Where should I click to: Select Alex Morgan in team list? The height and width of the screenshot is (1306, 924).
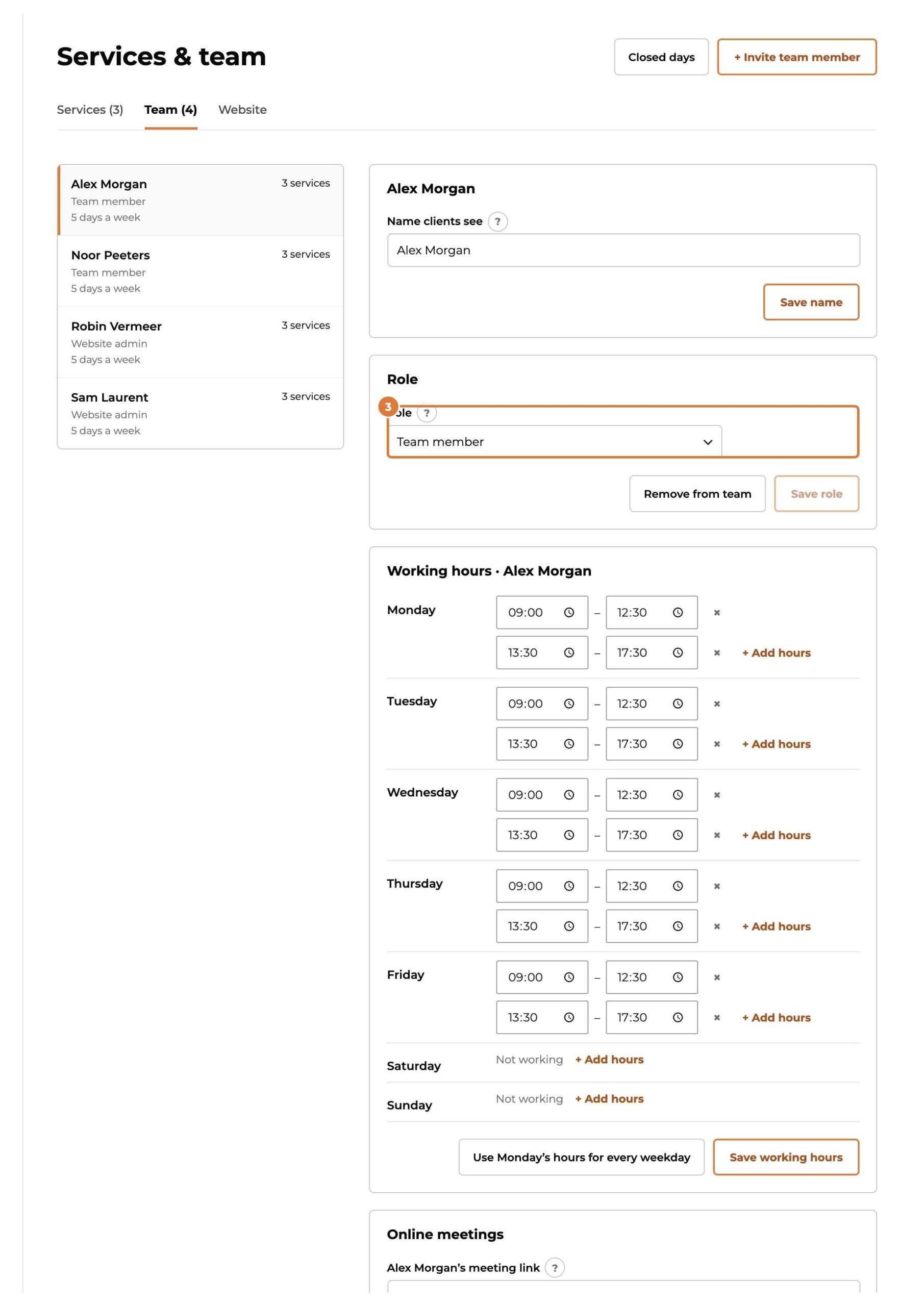click(x=201, y=200)
